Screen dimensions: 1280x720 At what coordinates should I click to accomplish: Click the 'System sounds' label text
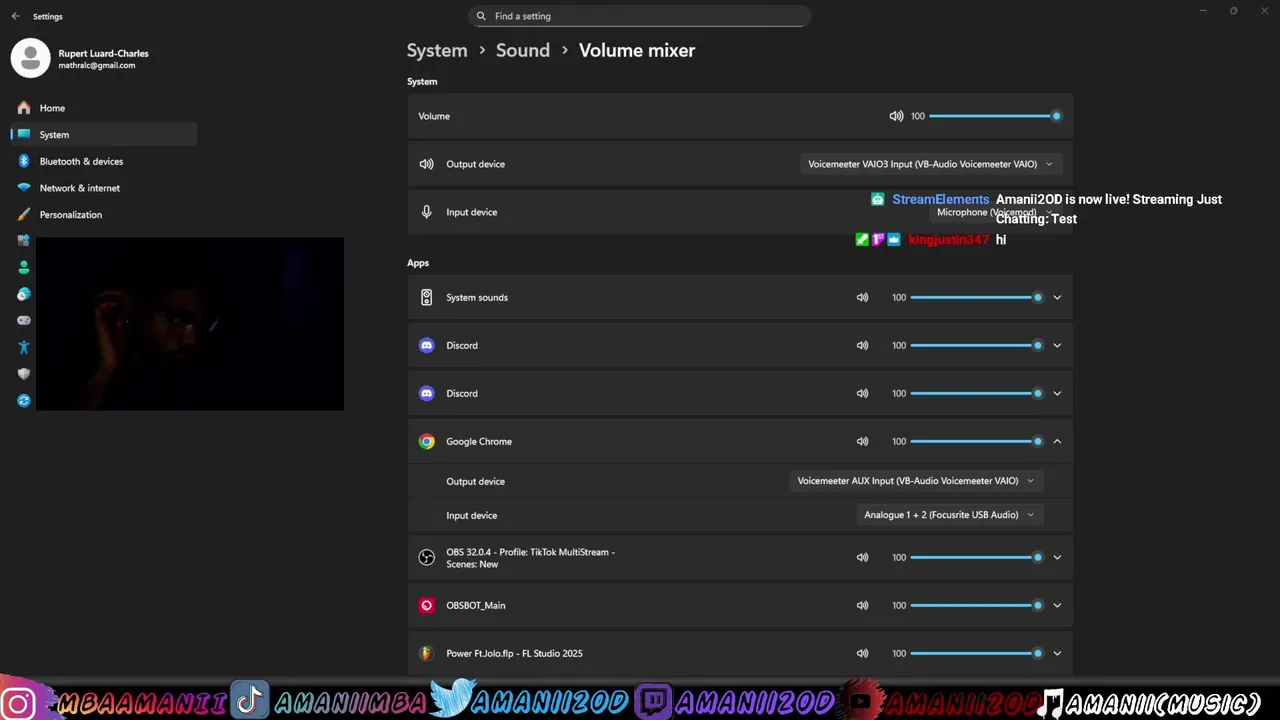coord(477,297)
